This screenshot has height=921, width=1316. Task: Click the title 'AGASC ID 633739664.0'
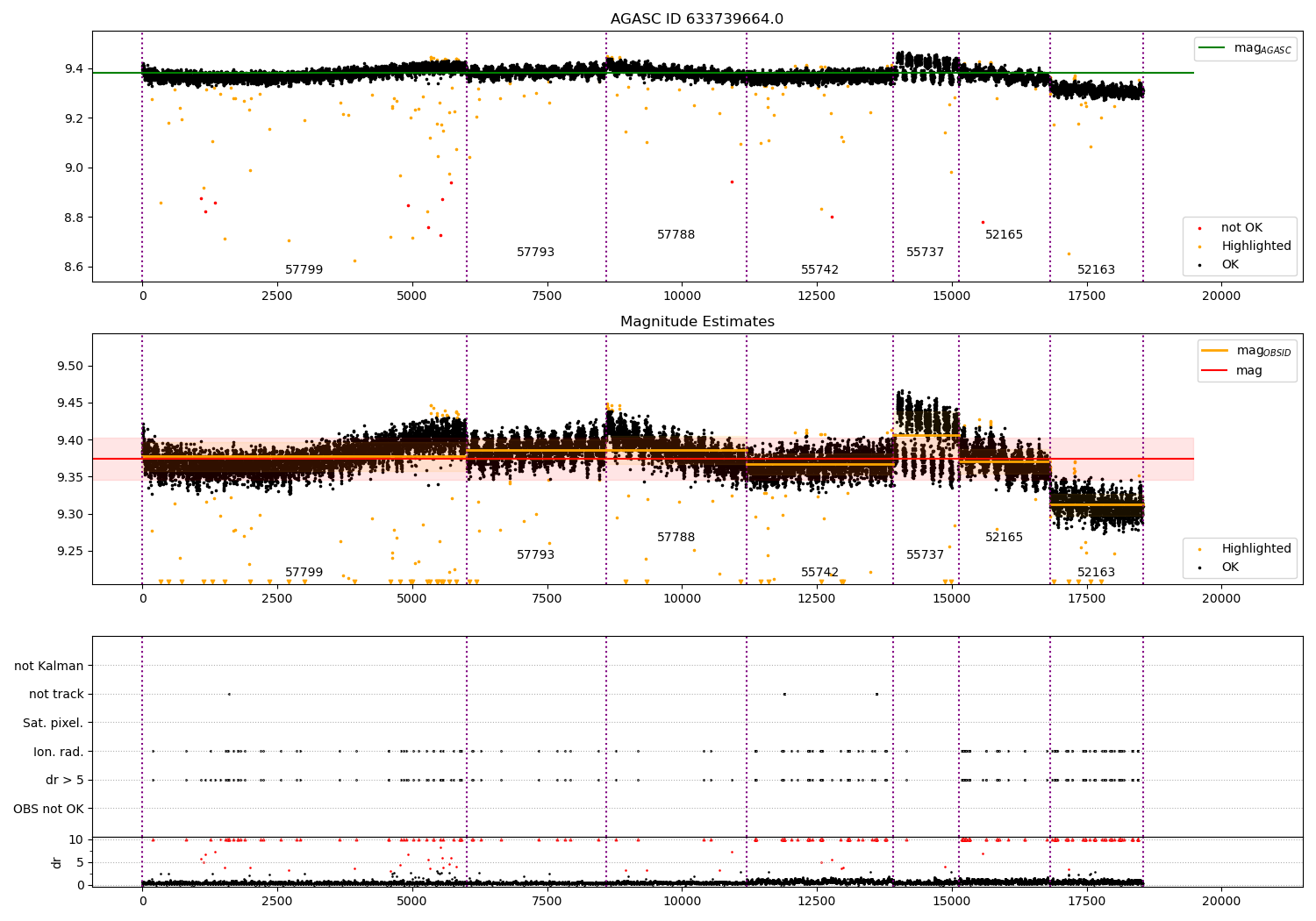tap(697, 19)
